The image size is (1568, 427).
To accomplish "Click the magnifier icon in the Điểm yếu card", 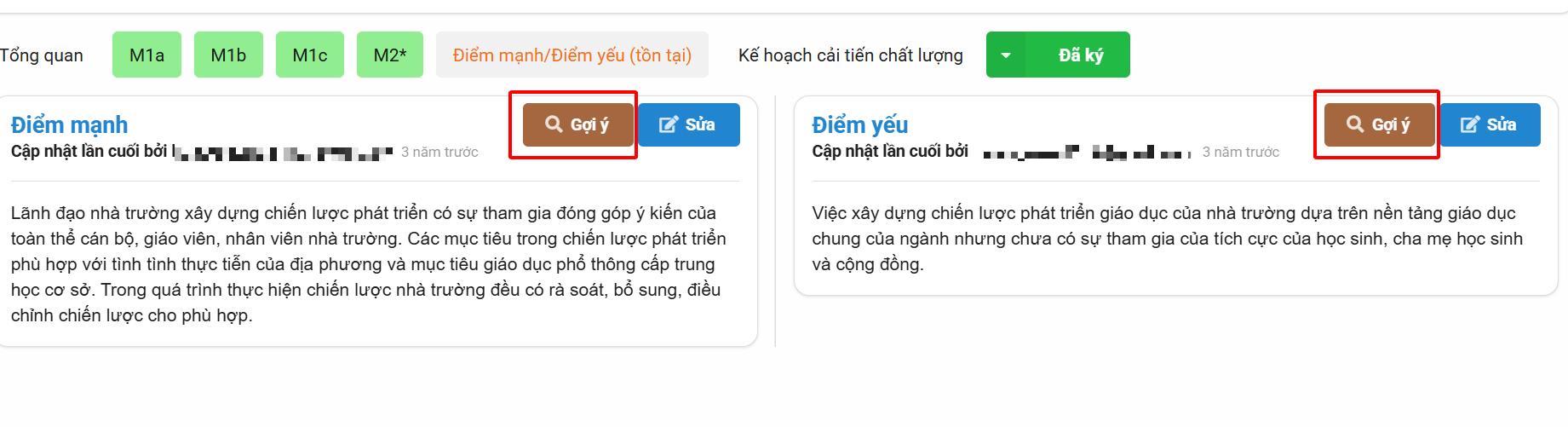I will (1355, 124).
